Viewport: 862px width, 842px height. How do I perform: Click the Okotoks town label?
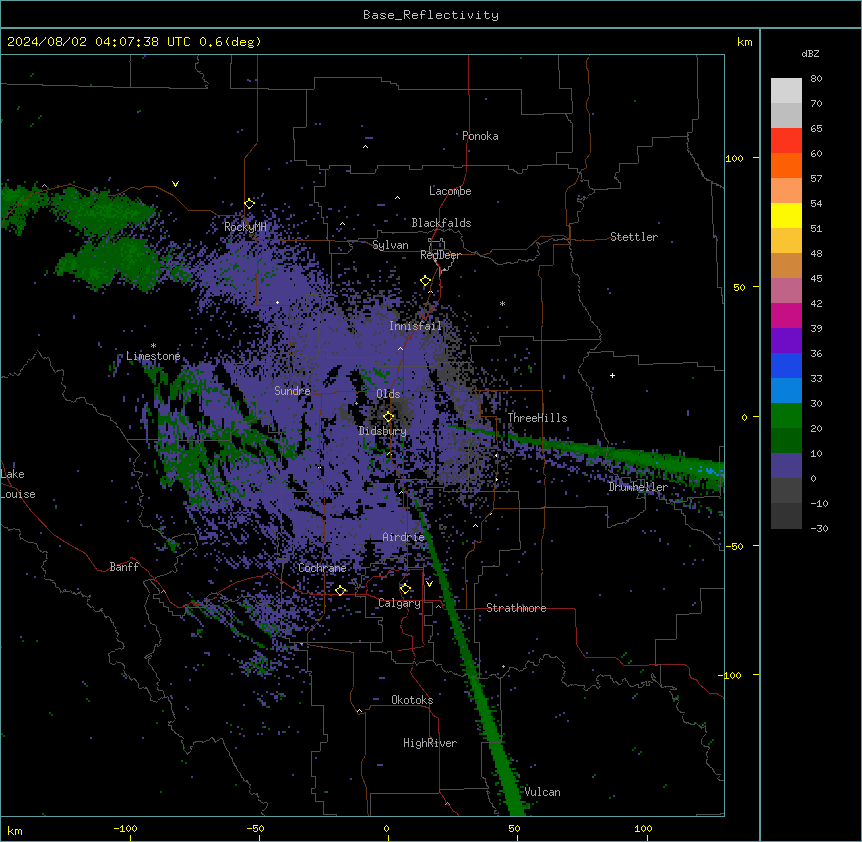coord(412,700)
